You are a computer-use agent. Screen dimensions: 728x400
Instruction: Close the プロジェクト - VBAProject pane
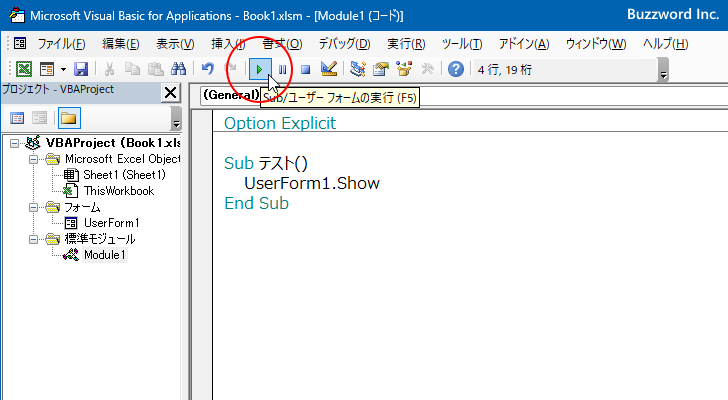tap(170, 93)
